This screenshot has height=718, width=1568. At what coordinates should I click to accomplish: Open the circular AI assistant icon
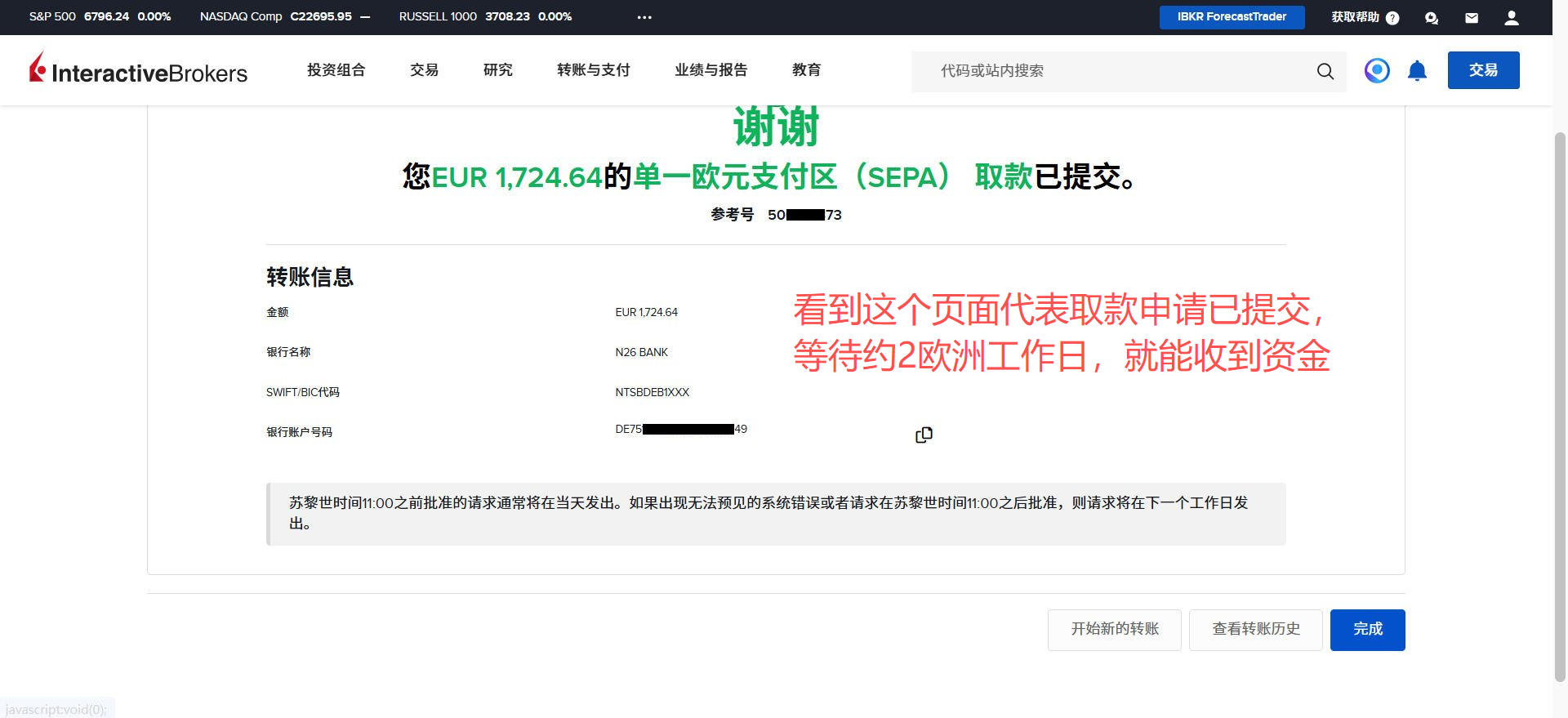[1377, 71]
